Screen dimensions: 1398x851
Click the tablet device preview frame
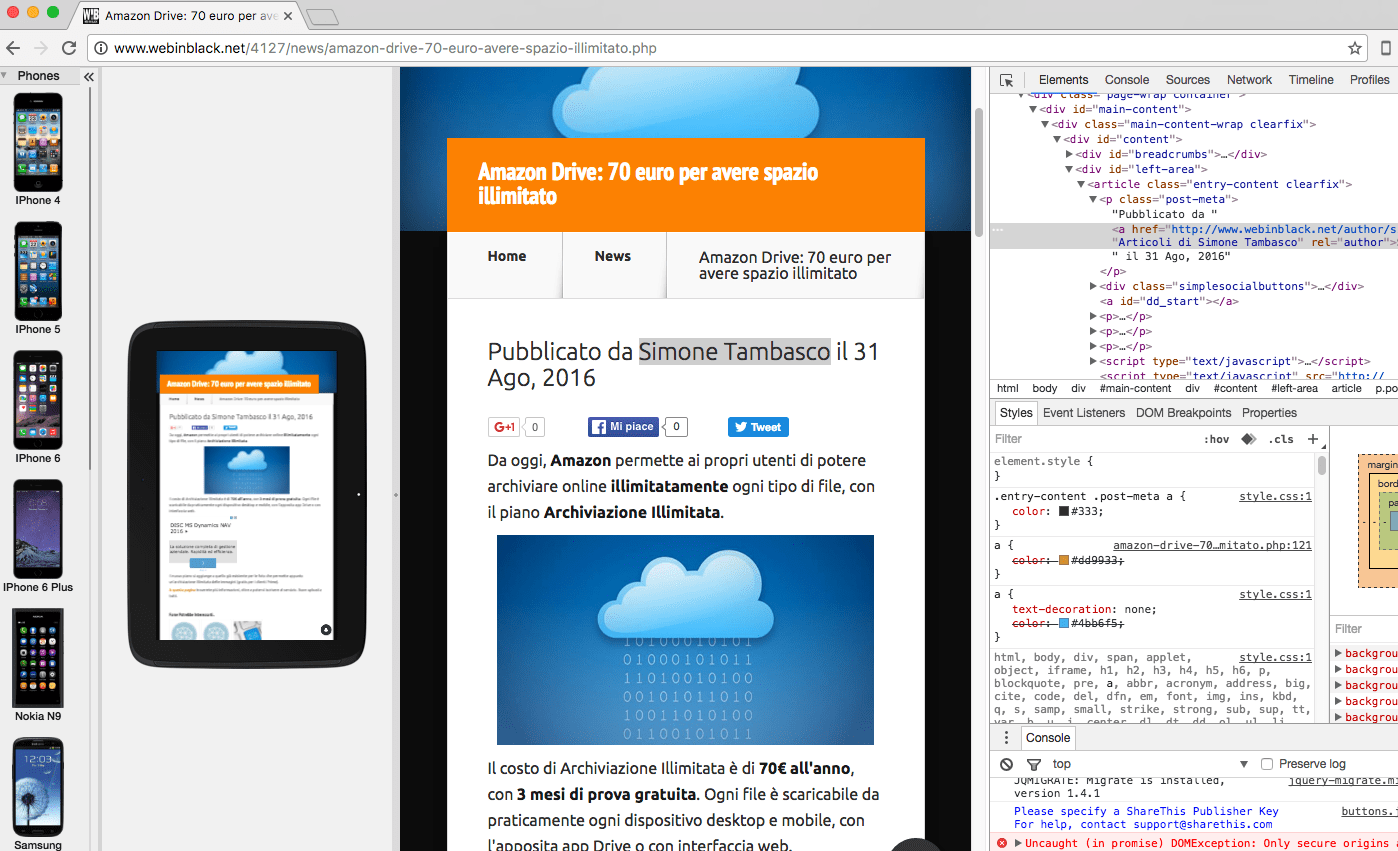tap(247, 494)
